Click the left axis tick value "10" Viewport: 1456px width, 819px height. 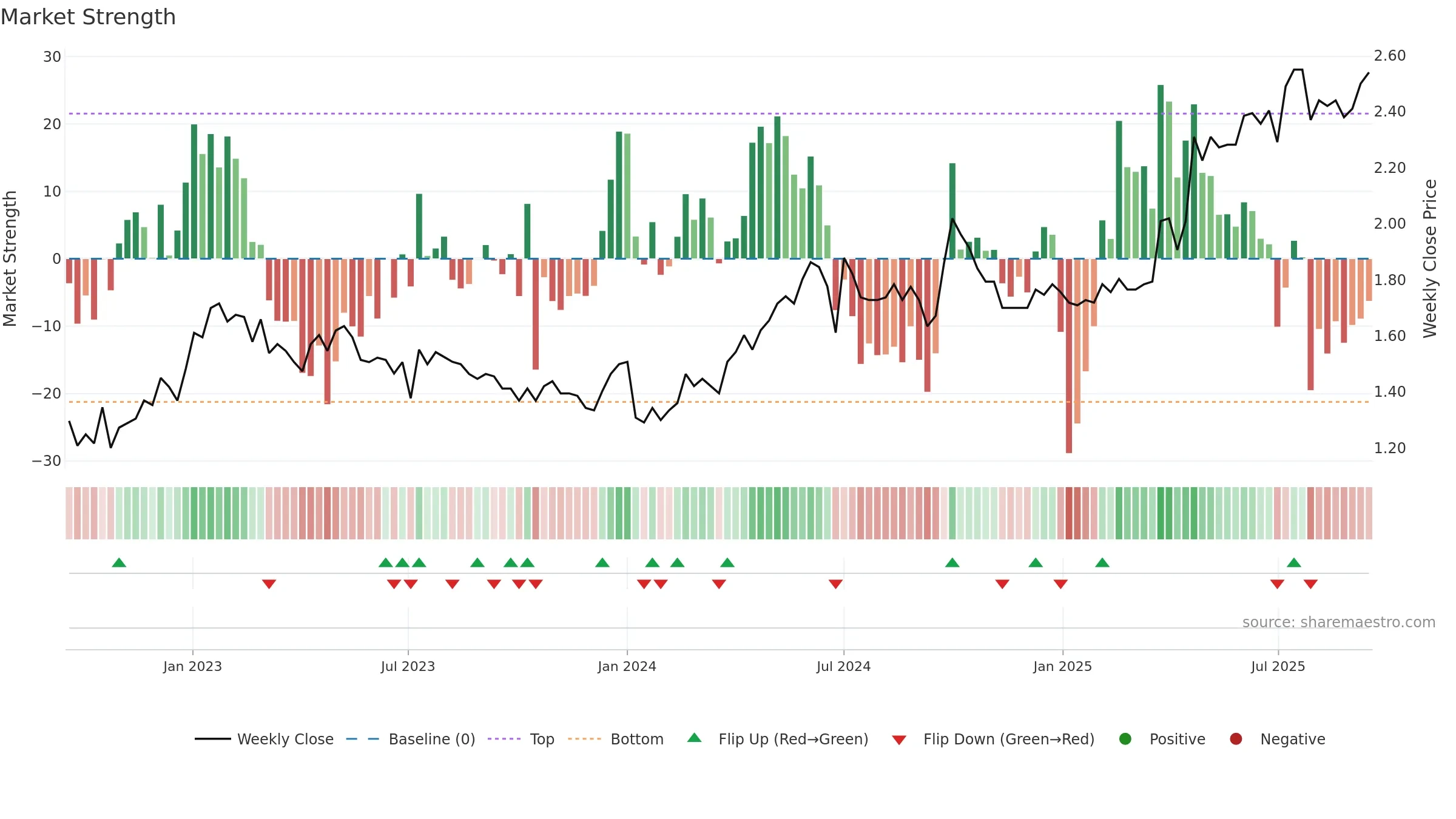click(x=52, y=192)
